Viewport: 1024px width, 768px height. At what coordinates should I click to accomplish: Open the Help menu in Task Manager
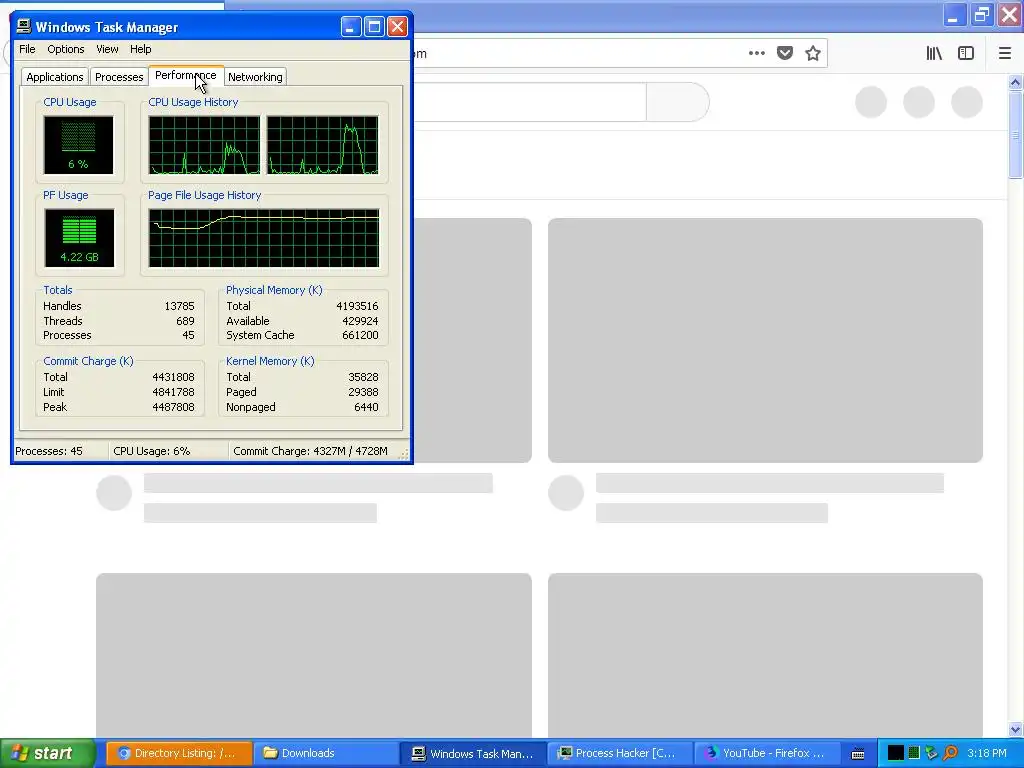tap(140, 49)
